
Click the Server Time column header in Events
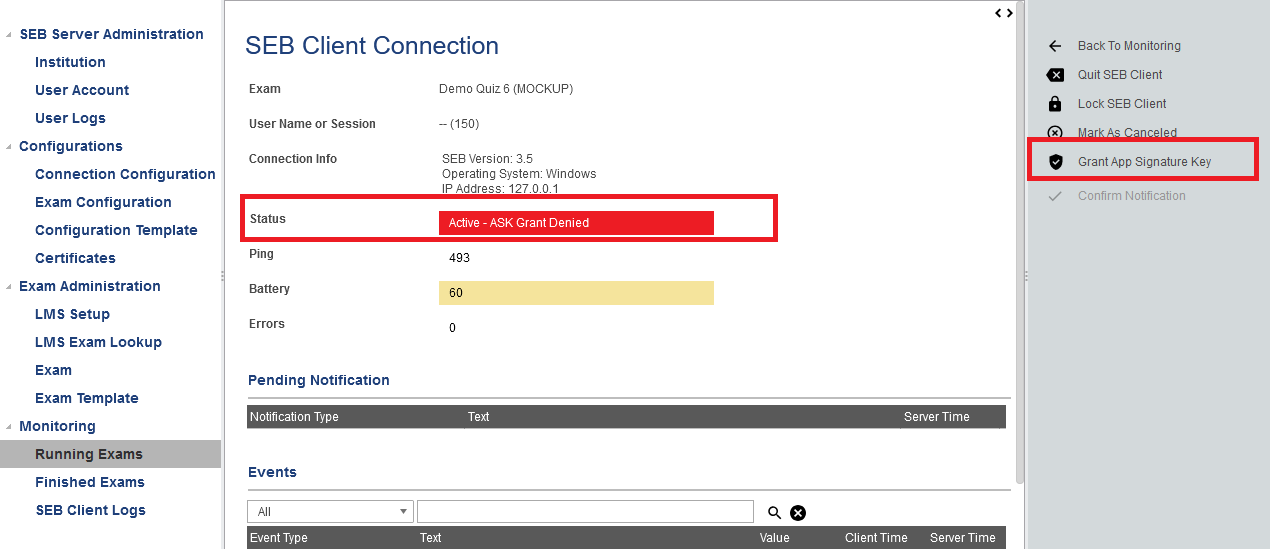[x=961, y=538]
